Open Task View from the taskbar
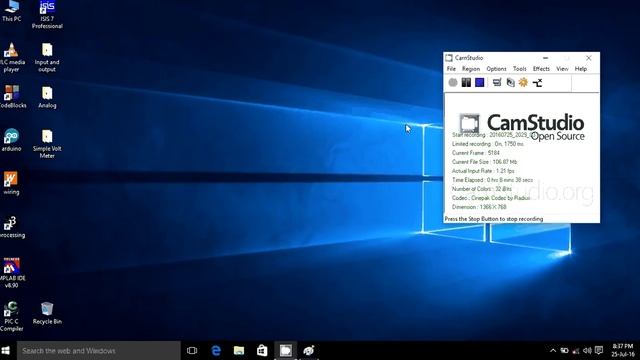 point(192,351)
